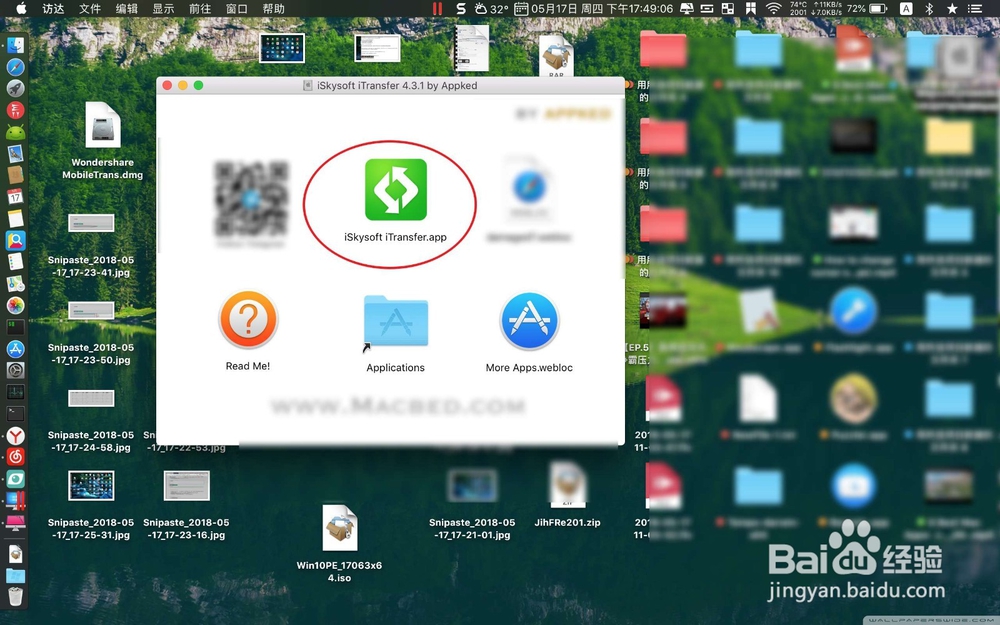Click input source A icon in menu bar
Viewport: 1000px width, 625px height.
tap(906, 8)
